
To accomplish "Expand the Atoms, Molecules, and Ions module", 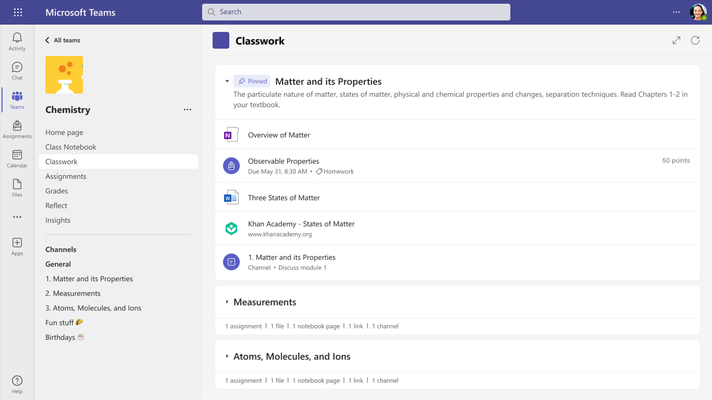I will (x=227, y=356).
